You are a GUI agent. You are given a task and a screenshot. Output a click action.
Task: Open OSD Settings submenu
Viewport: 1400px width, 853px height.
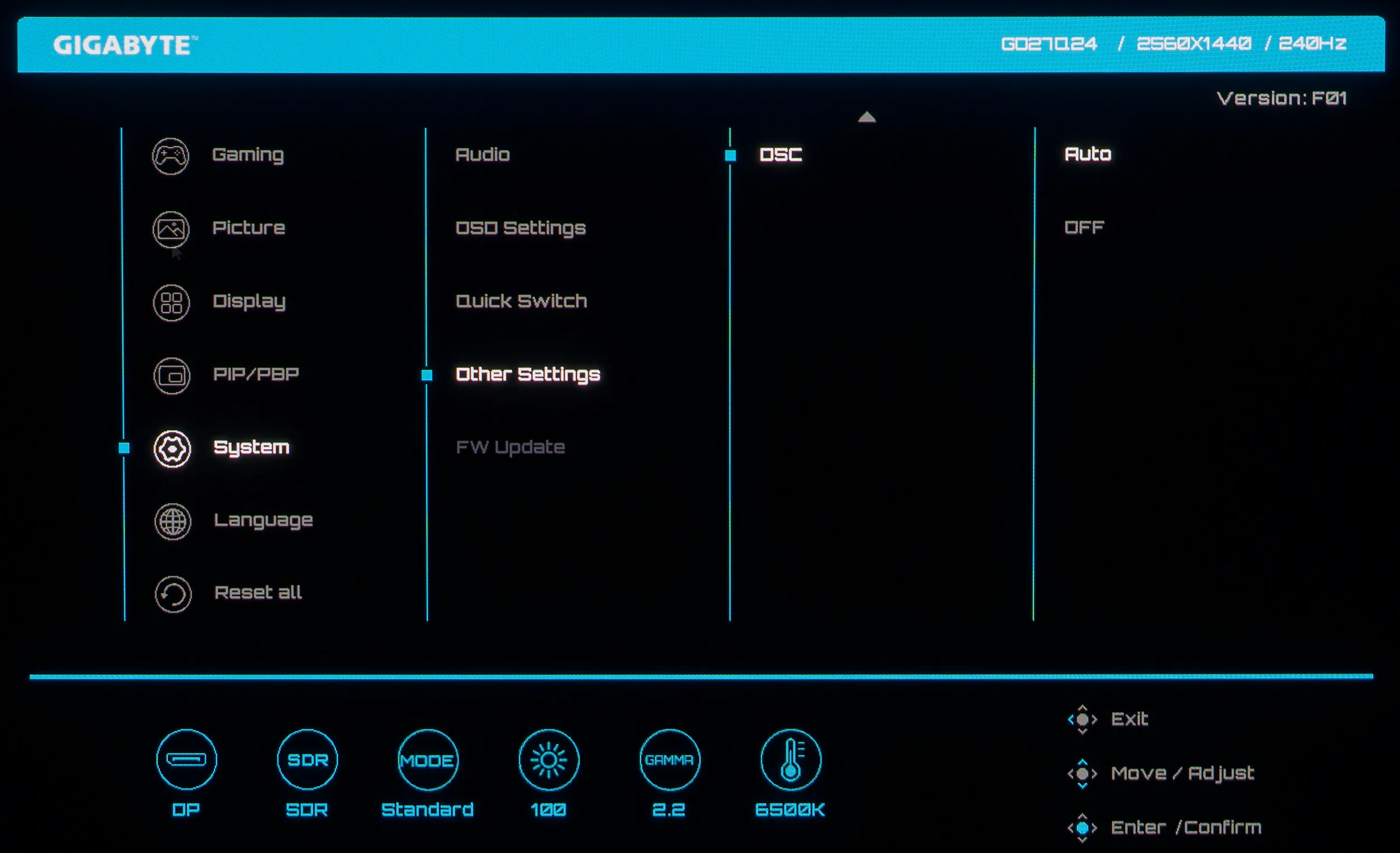pos(520,228)
